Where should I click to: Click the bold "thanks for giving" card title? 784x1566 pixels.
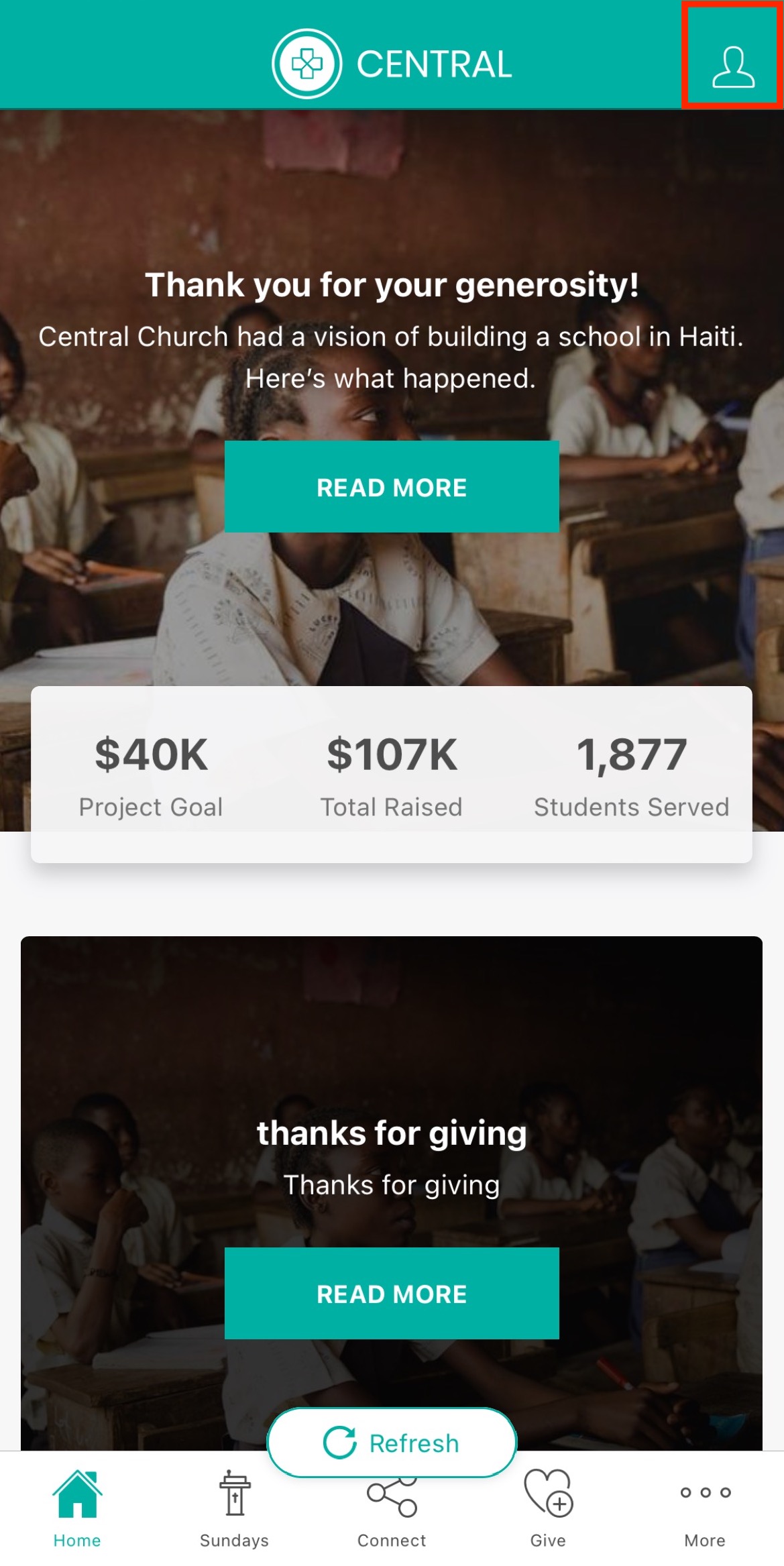tap(392, 1133)
